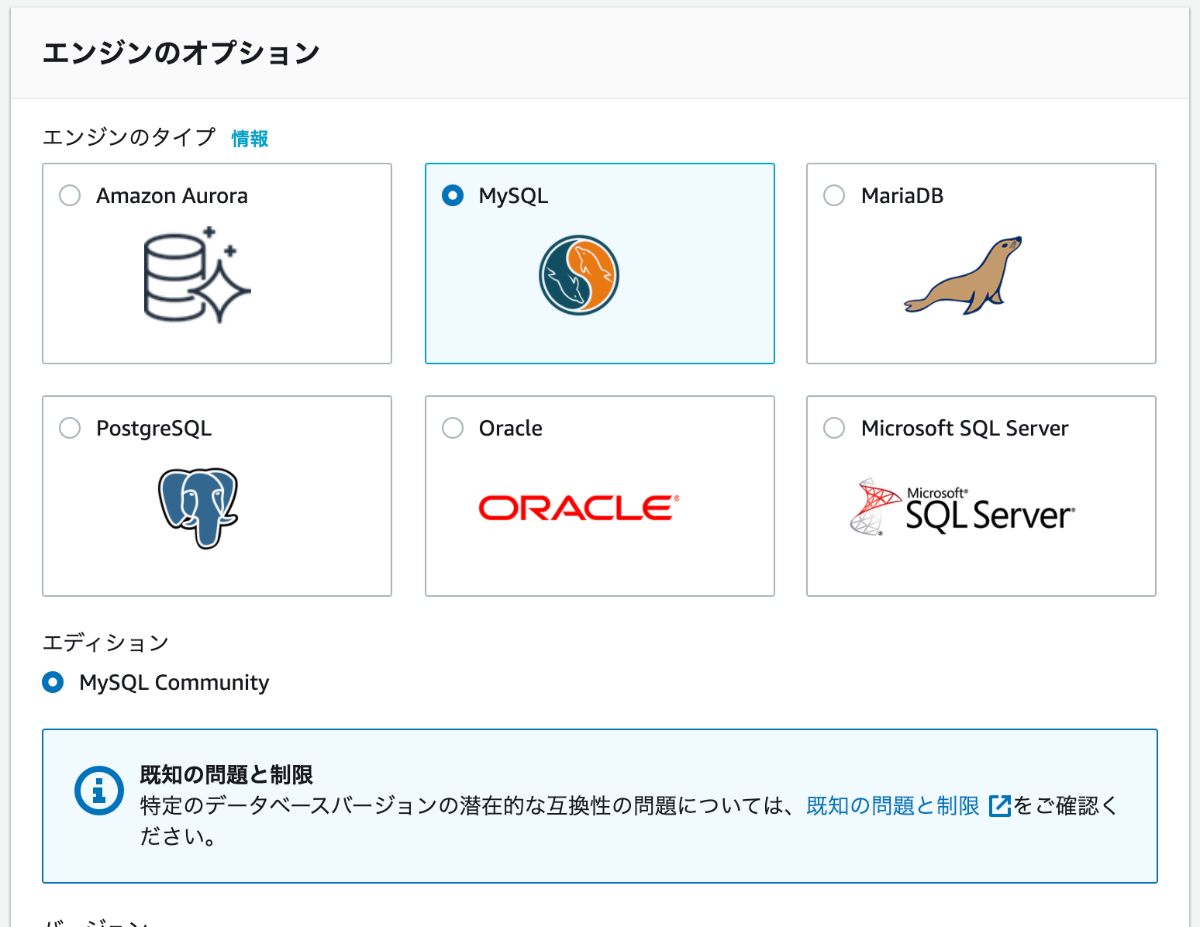1200x927 pixels.
Task: Click the MySQL dolphin logo icon
Action: [x=579, y=275]
